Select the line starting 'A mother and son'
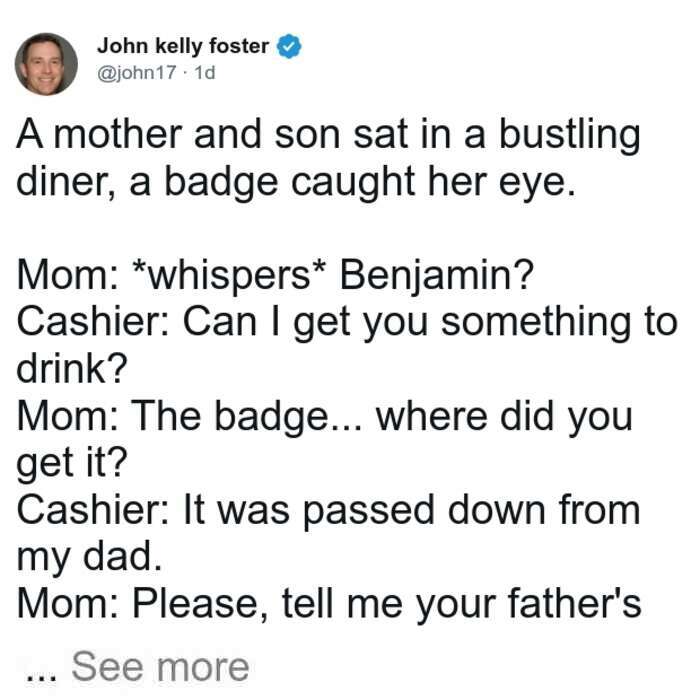The height and width of the screenshot is (700, 700). click(x=329, y=135)
